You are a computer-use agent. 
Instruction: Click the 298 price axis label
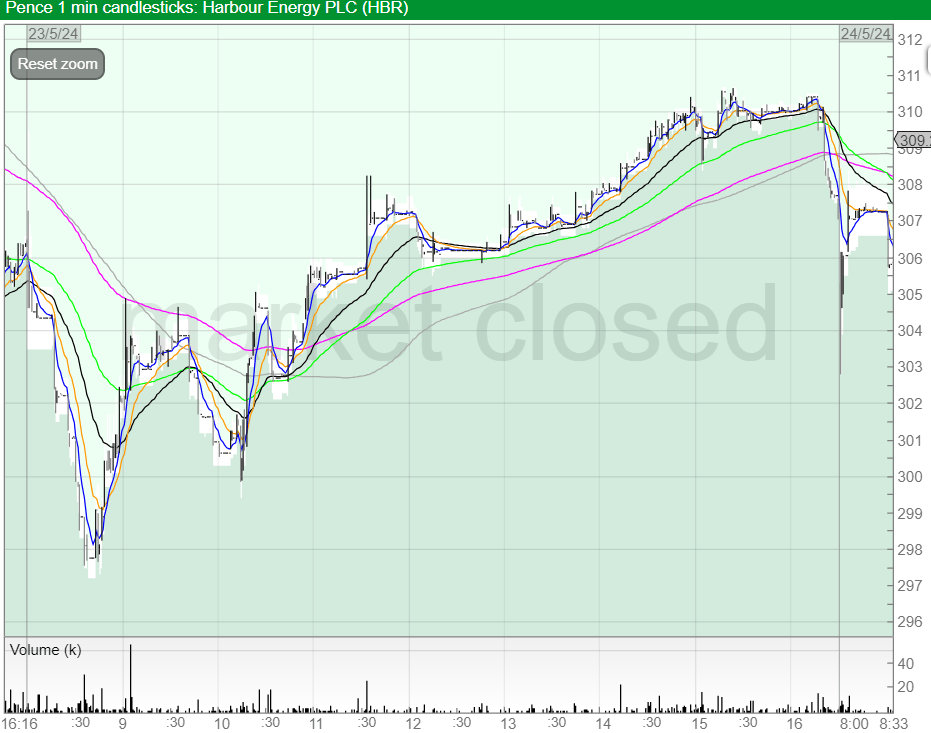pos(910,550)
